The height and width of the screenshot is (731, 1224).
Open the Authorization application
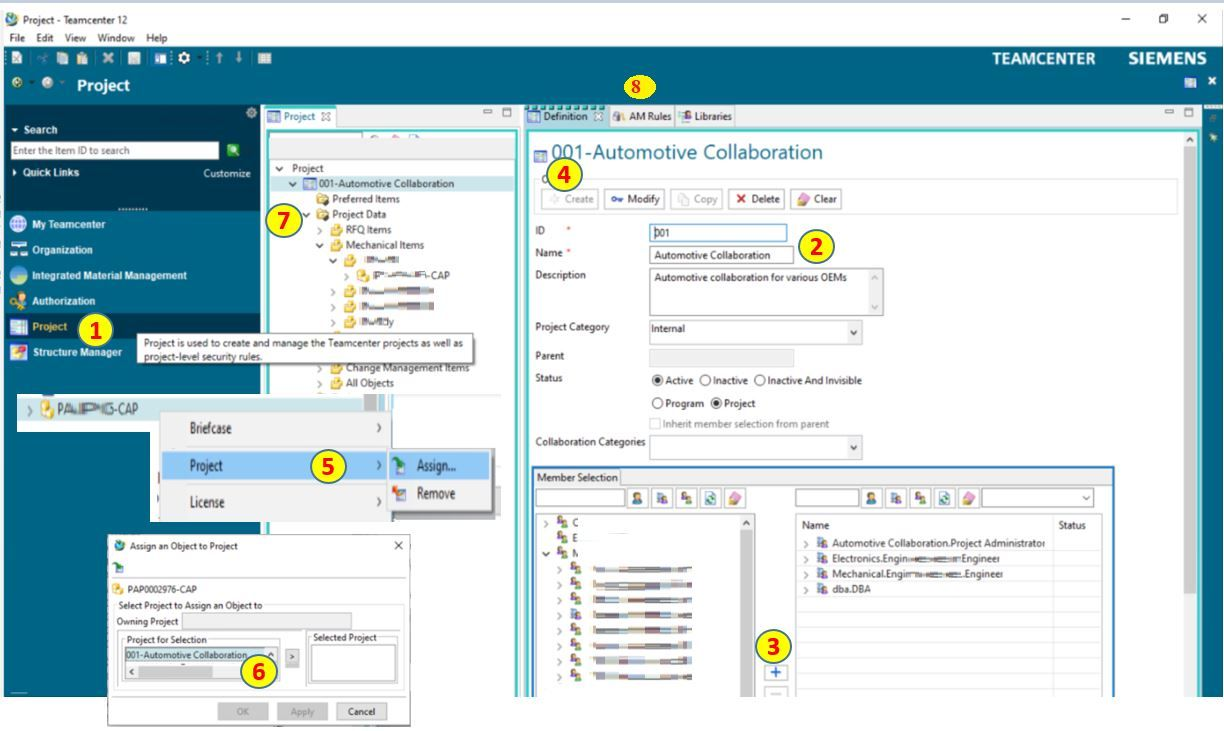[52, 301]
